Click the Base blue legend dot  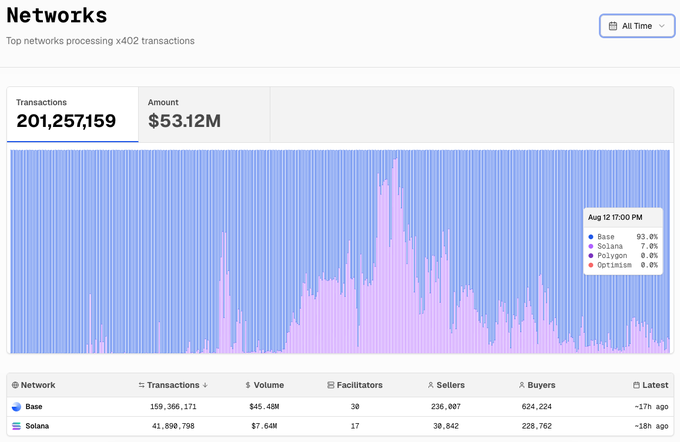[x=591, y=237]
